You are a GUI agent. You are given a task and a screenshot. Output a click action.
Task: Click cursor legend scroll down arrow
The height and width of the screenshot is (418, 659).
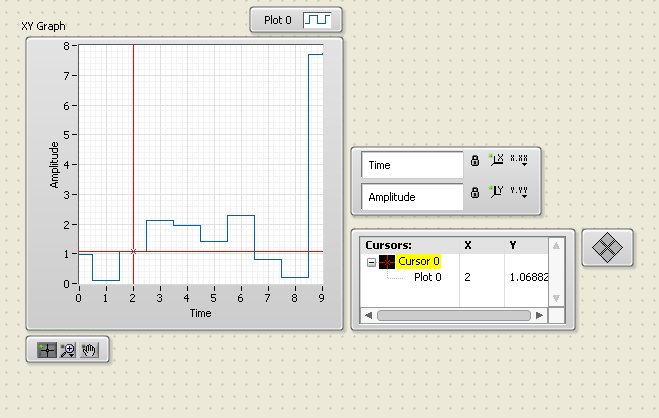[556, 298]
